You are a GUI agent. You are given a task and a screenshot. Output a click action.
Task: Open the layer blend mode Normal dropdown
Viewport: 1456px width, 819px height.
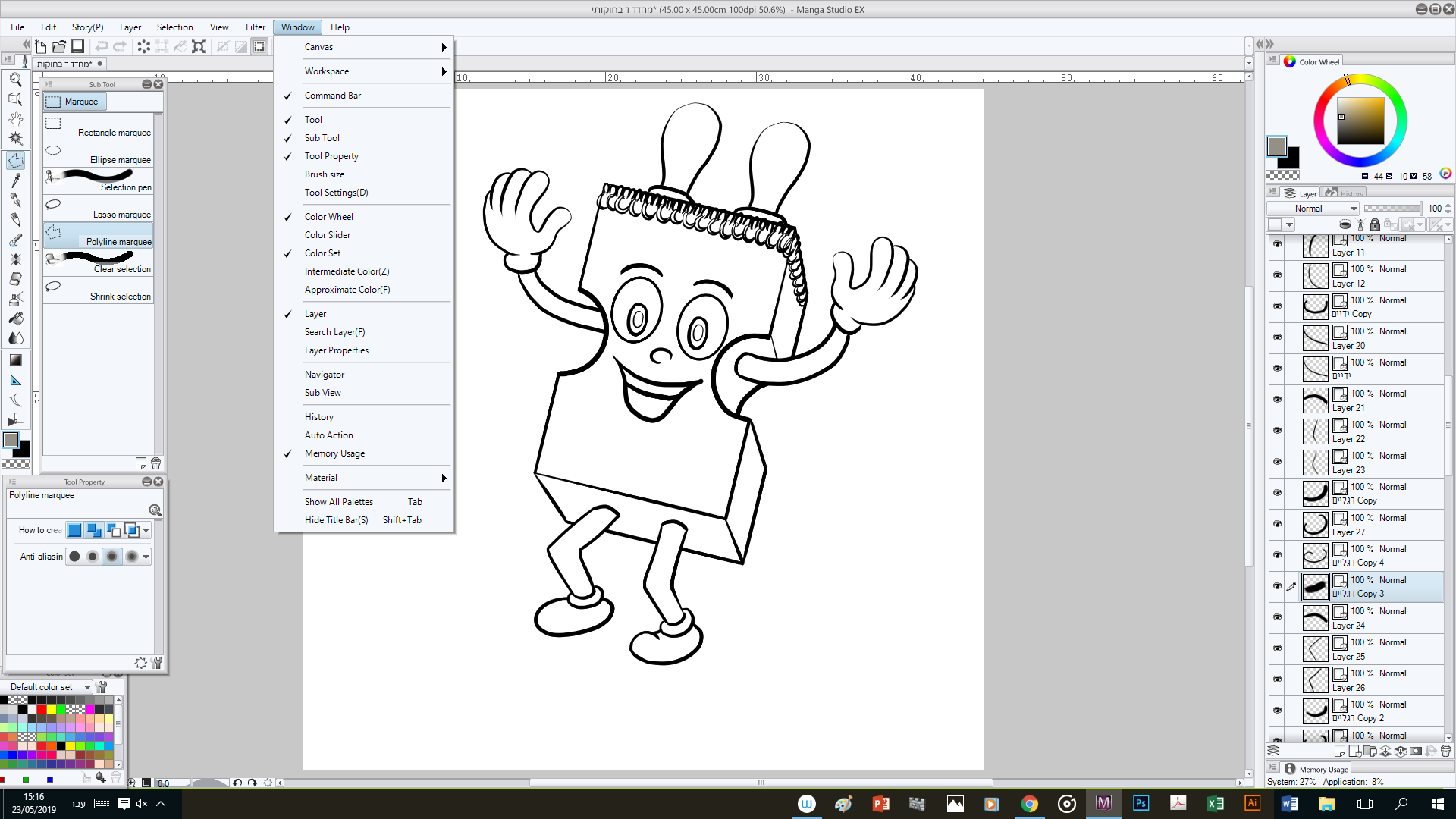[1314, 208]
